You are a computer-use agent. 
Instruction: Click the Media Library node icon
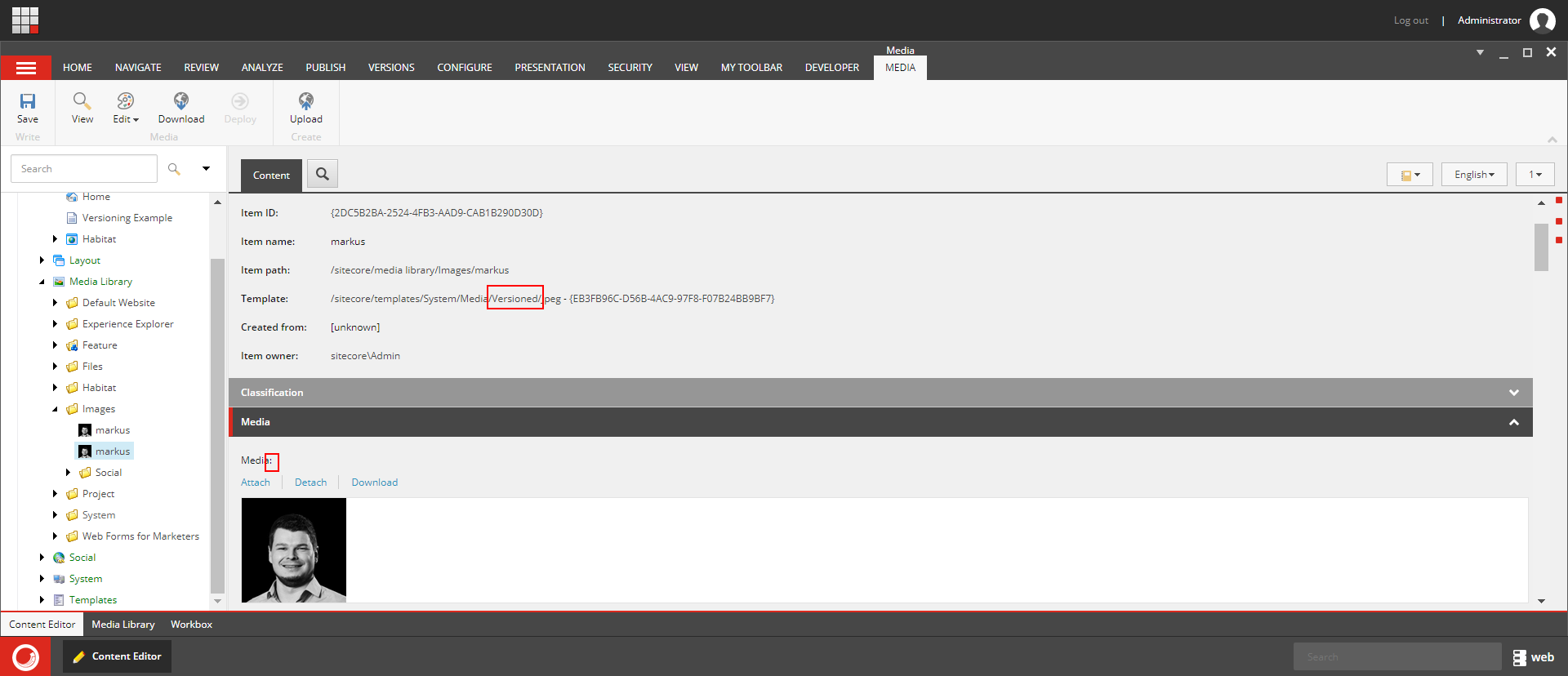coord(59,282)
